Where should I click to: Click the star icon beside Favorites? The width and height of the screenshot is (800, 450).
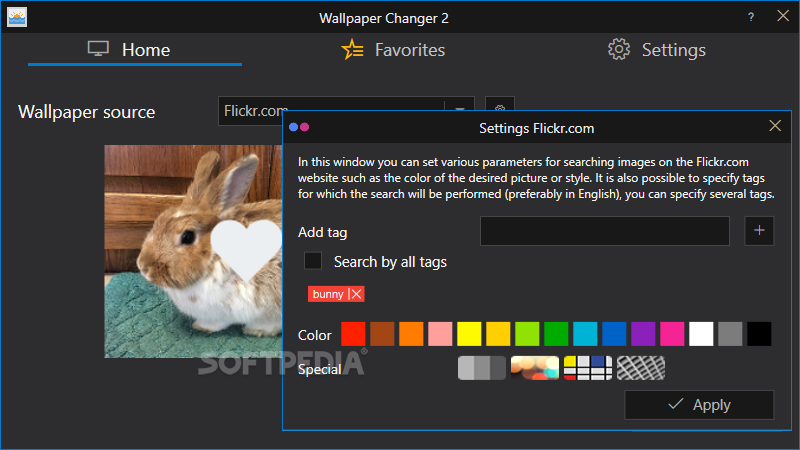click(x=352, y=49)
